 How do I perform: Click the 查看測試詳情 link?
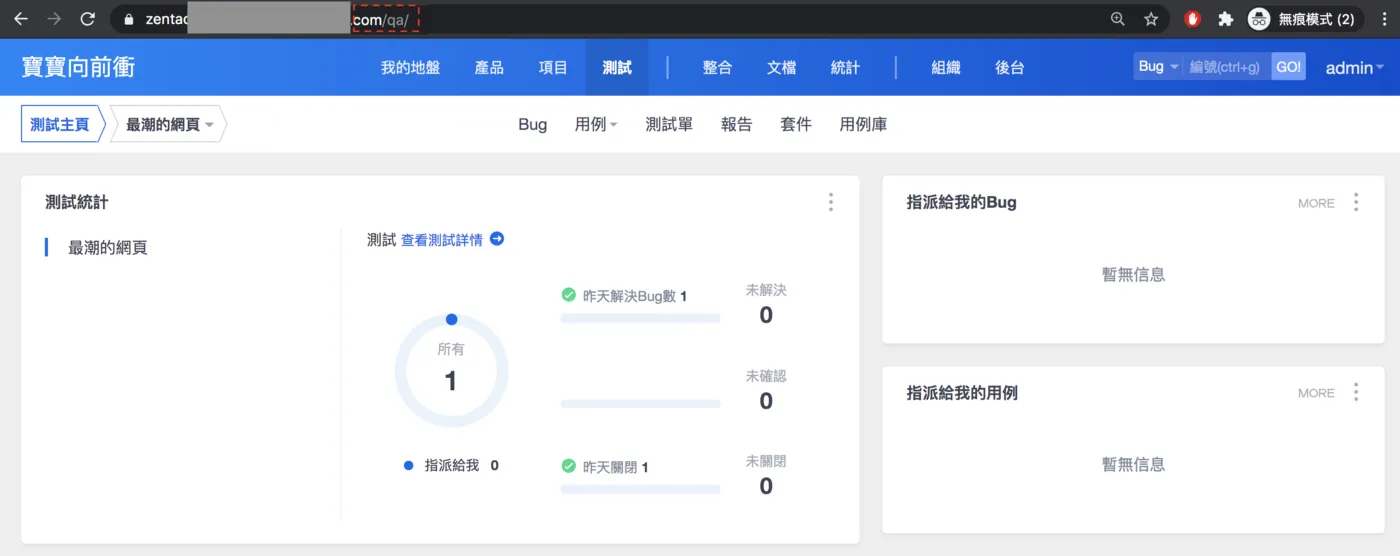tap(442, 240)
